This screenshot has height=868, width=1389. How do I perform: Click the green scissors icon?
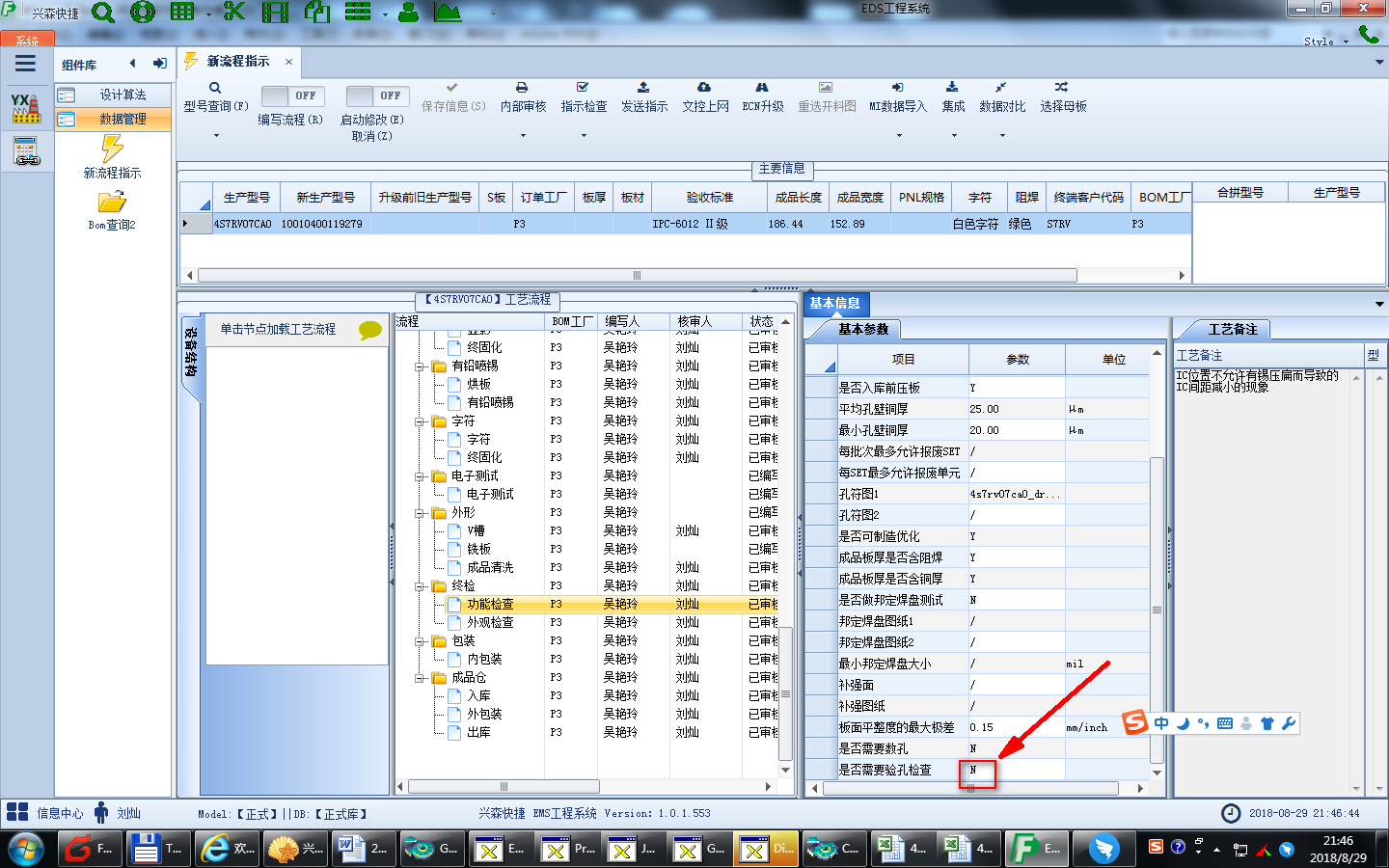pyautogui.click(x=234, y=13)
